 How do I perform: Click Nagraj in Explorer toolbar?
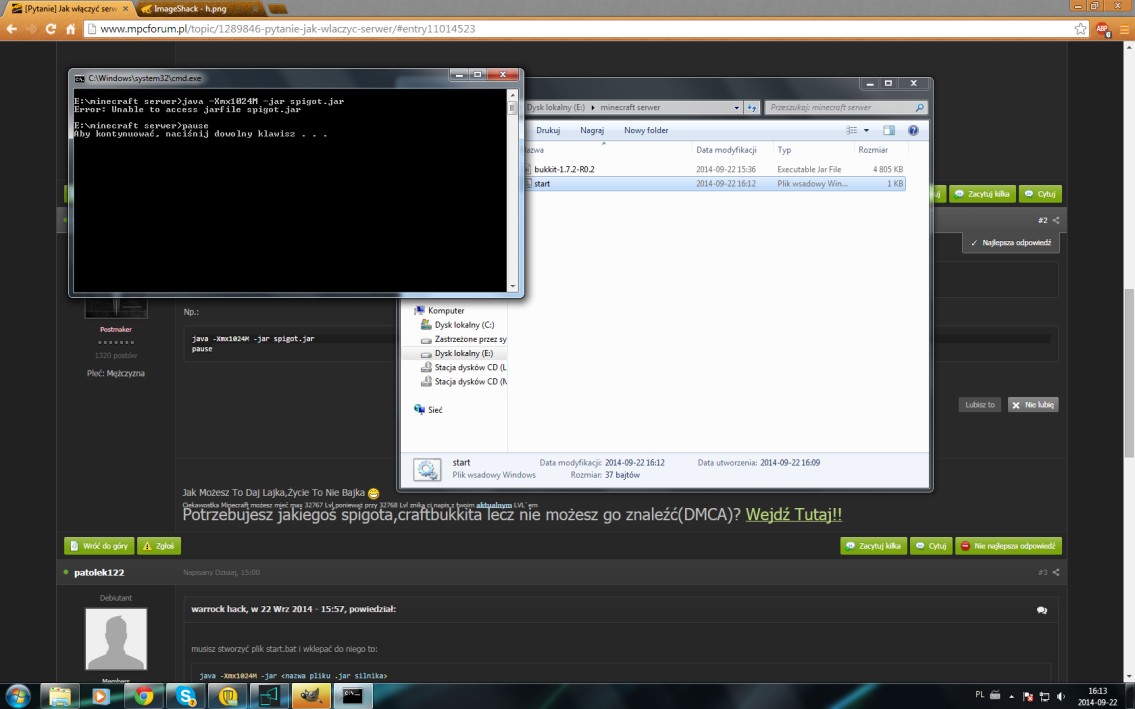click(x=591, y=130)
